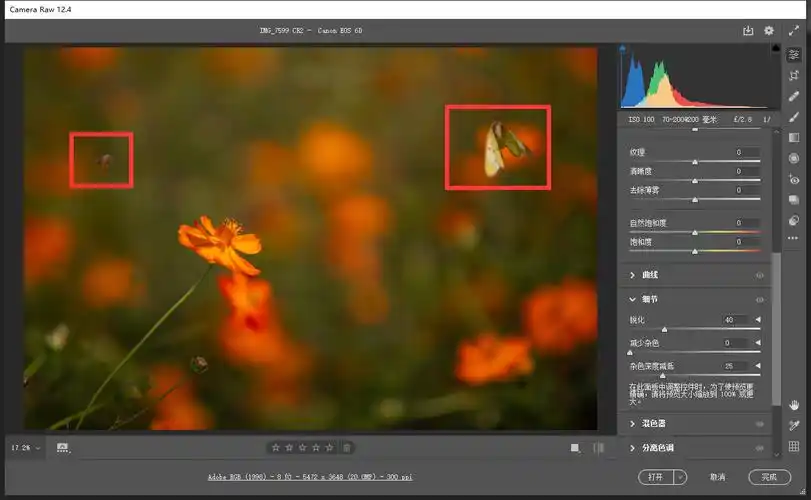Viewport: 811px width, 500px height.
Task: Select the Radial Filter tool
Action: 794,158
